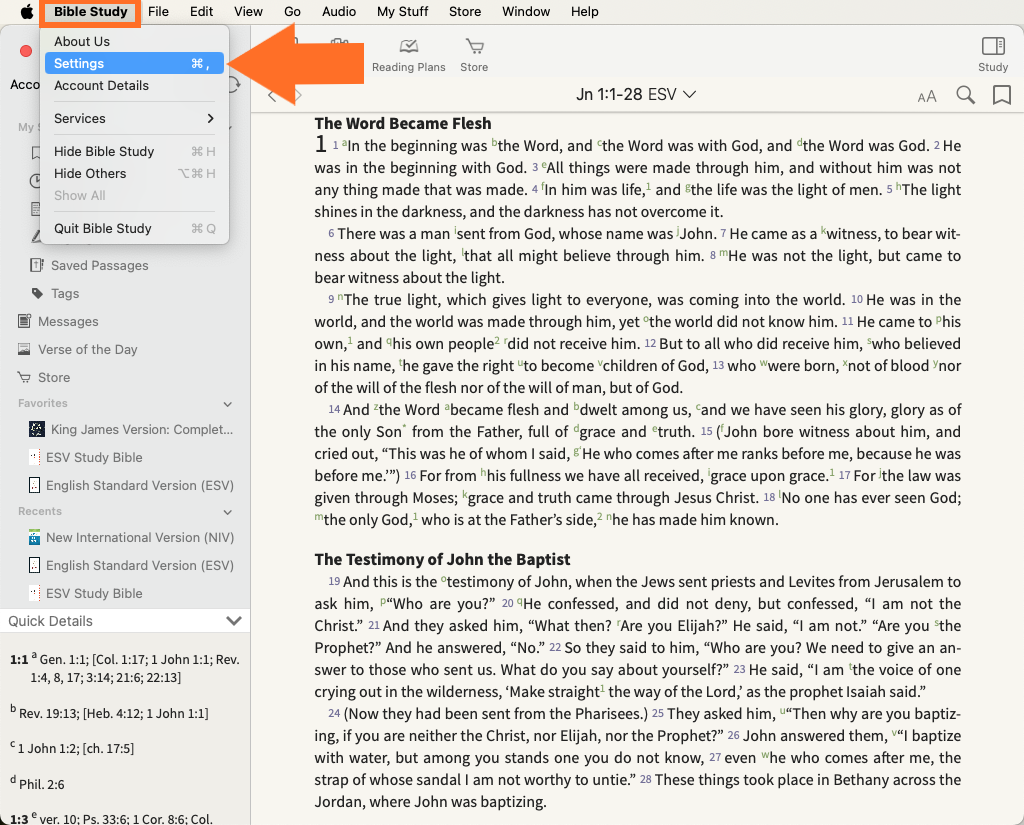Collapse the Favorites section
Image resolution: width=1024 pixels, height=825 pixels.
coord(228,404)
